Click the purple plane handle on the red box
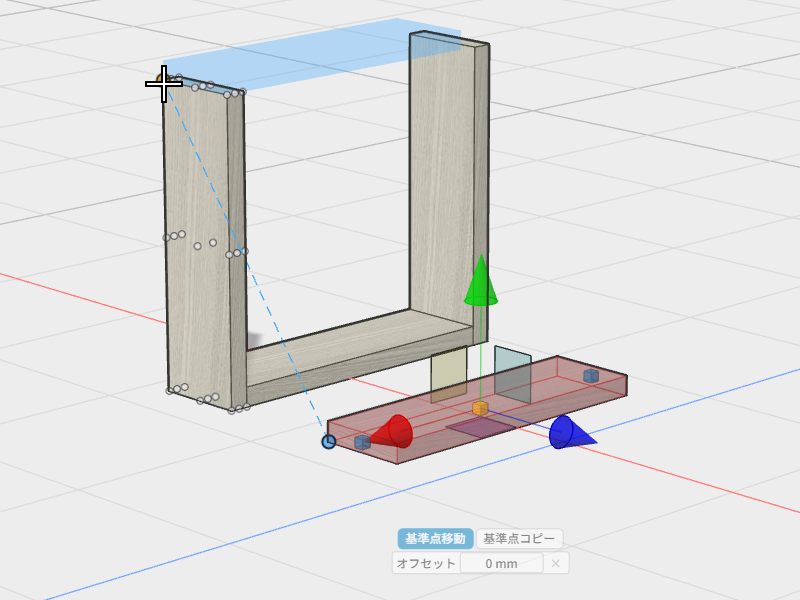 click(481, 427)
